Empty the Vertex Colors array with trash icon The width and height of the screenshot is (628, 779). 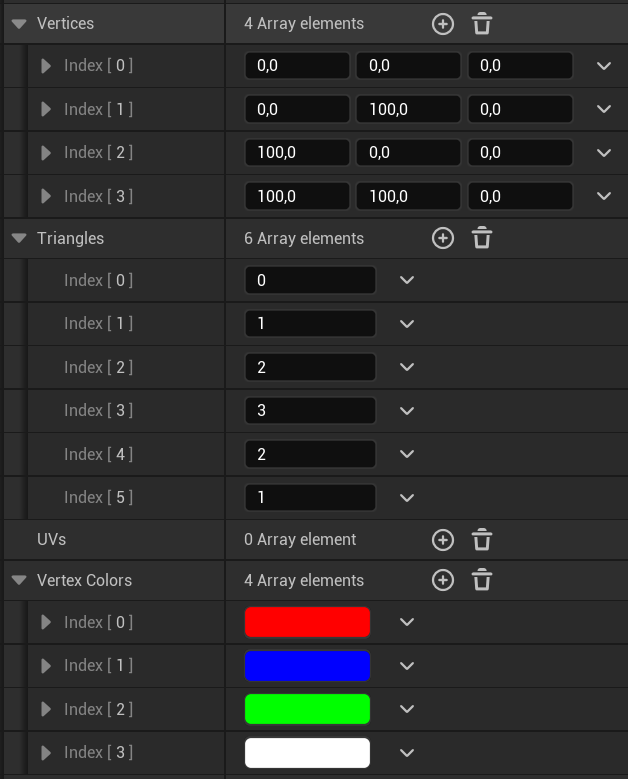point(482,580)
